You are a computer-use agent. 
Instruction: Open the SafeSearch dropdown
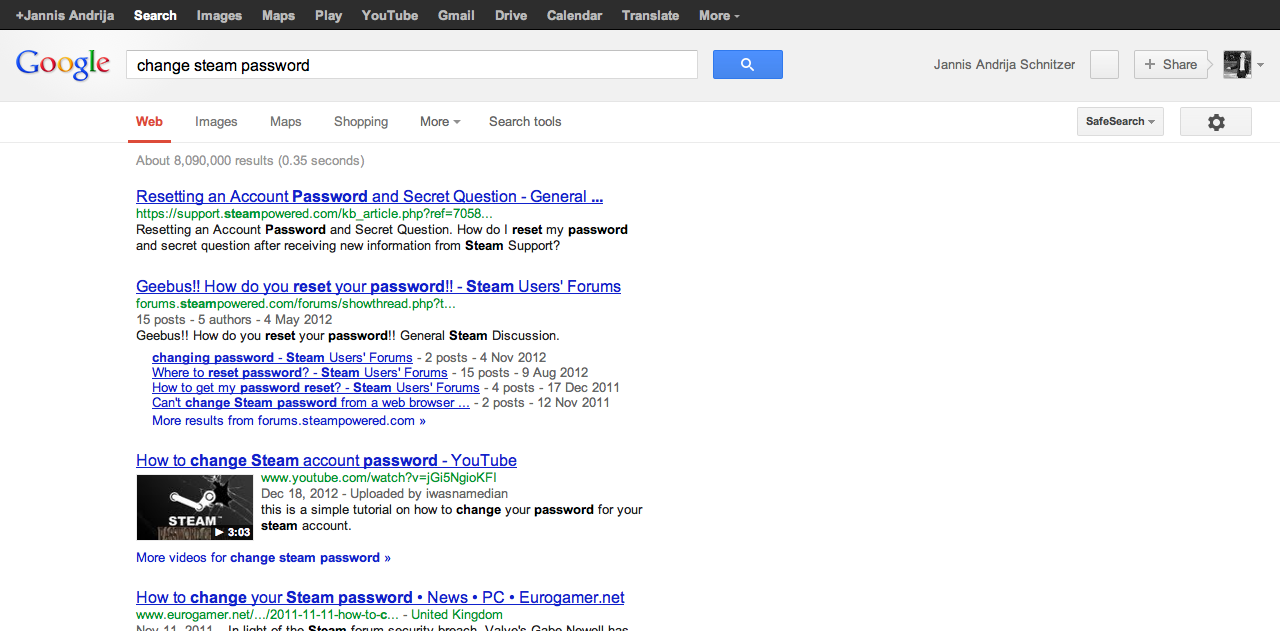click(x=1120, y=122)
